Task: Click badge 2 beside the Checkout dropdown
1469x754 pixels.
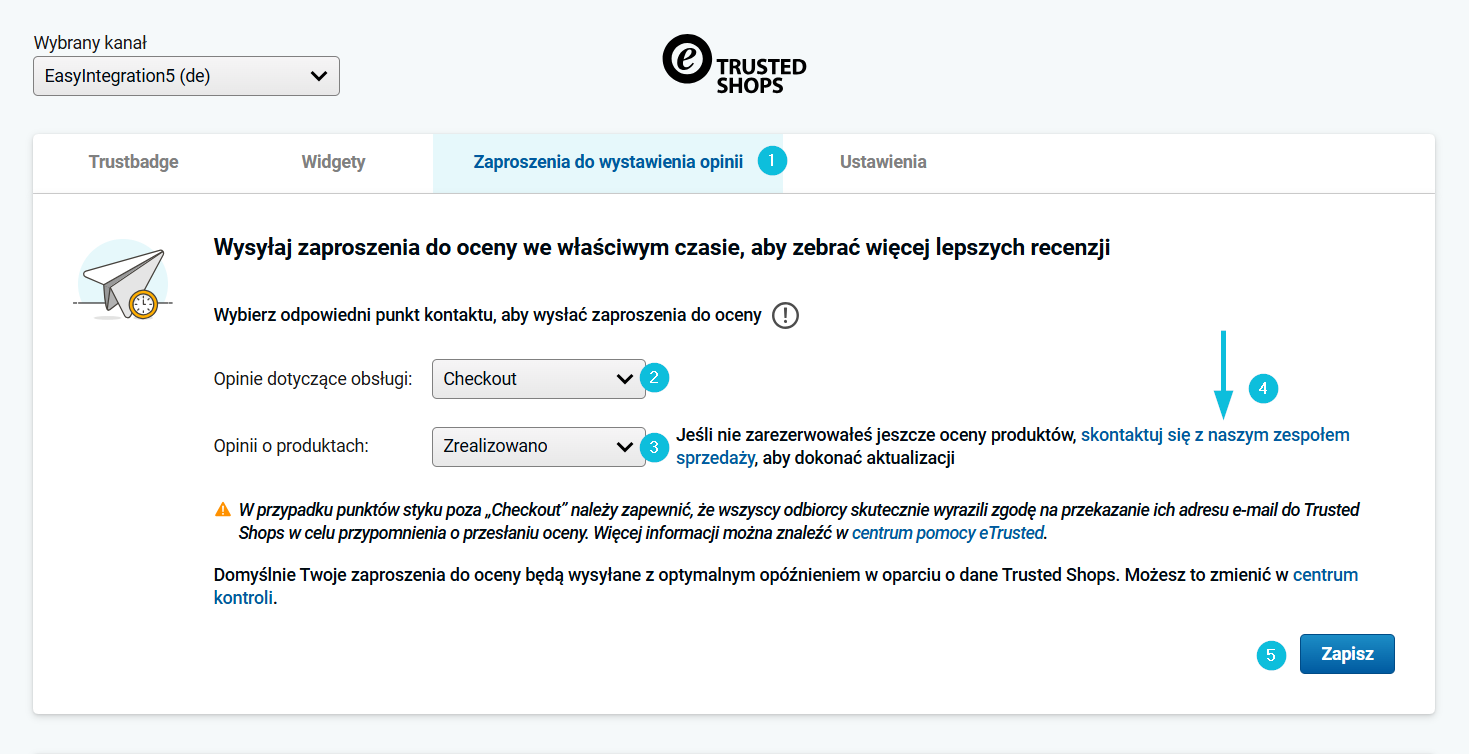Action: (x=654, y=378)
